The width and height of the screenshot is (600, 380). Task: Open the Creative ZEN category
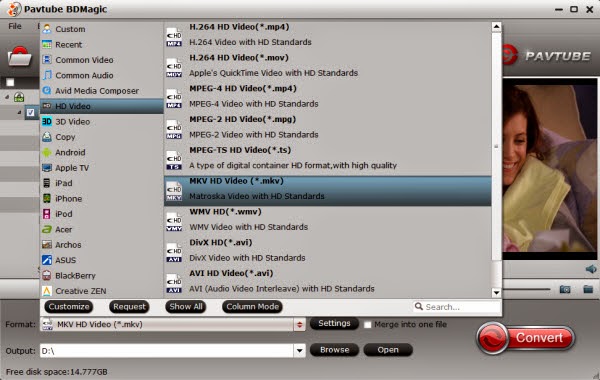coord(101,291)
